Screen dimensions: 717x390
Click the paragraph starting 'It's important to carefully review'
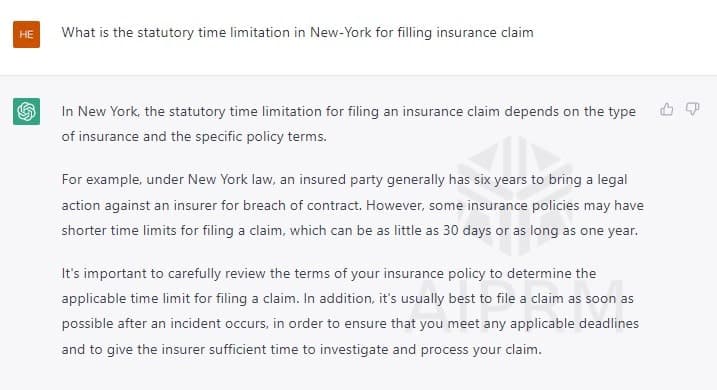[350, 311]
